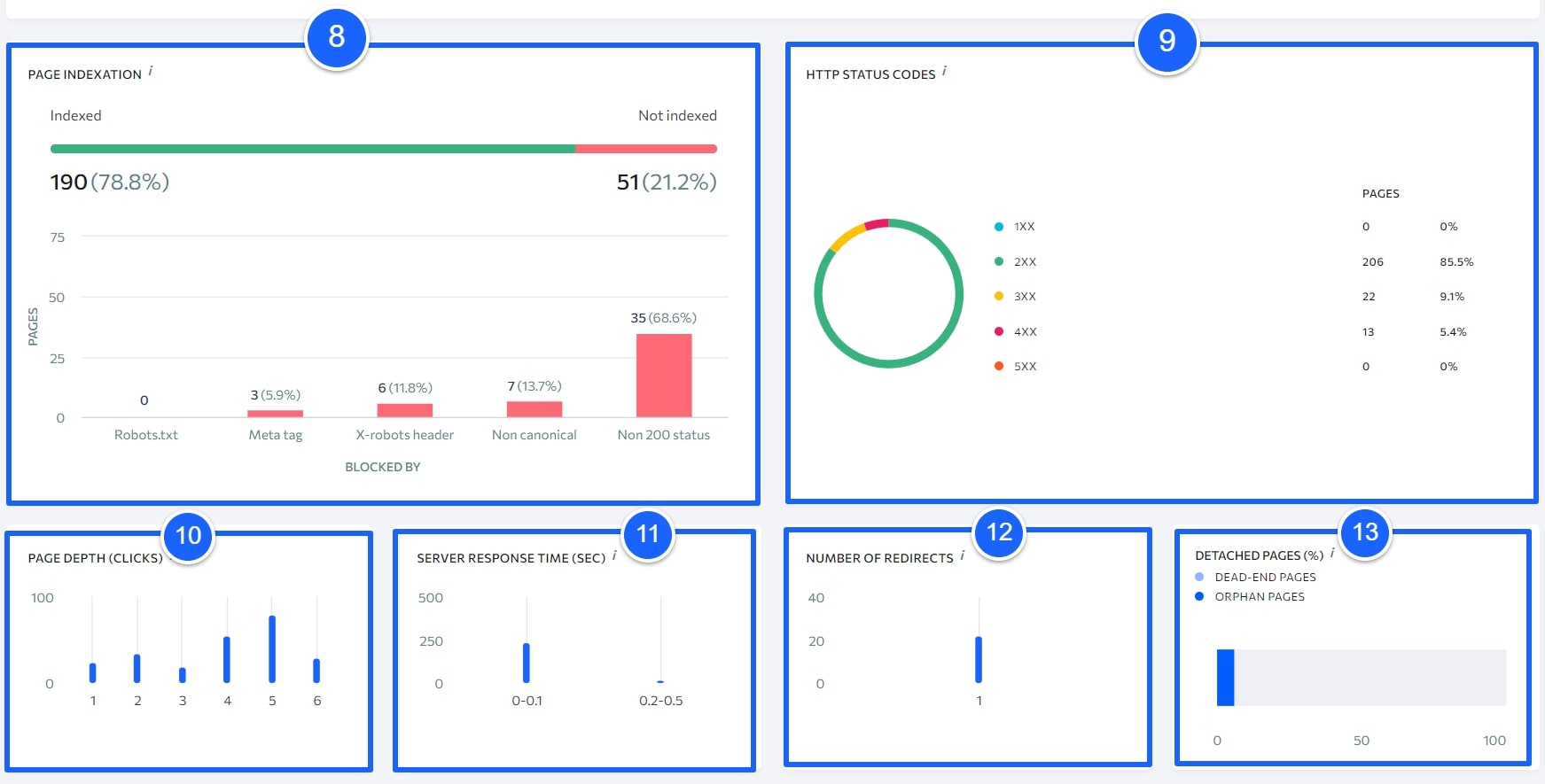
Task: Click the 9.1% value in 3XX row
Action: tap(1452, 296)
